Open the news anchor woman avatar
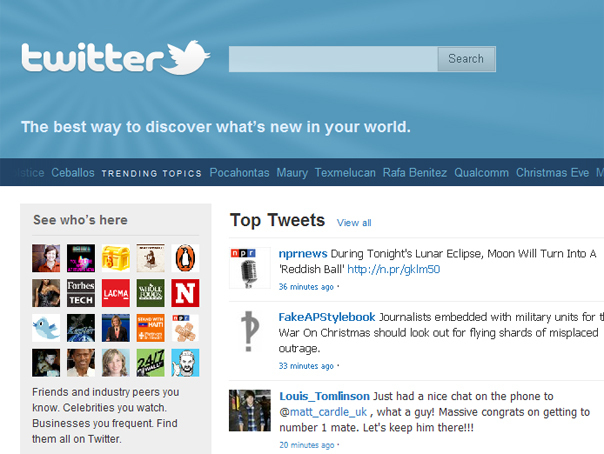This screenshot has height=454, width=604. tap(116, 328)
